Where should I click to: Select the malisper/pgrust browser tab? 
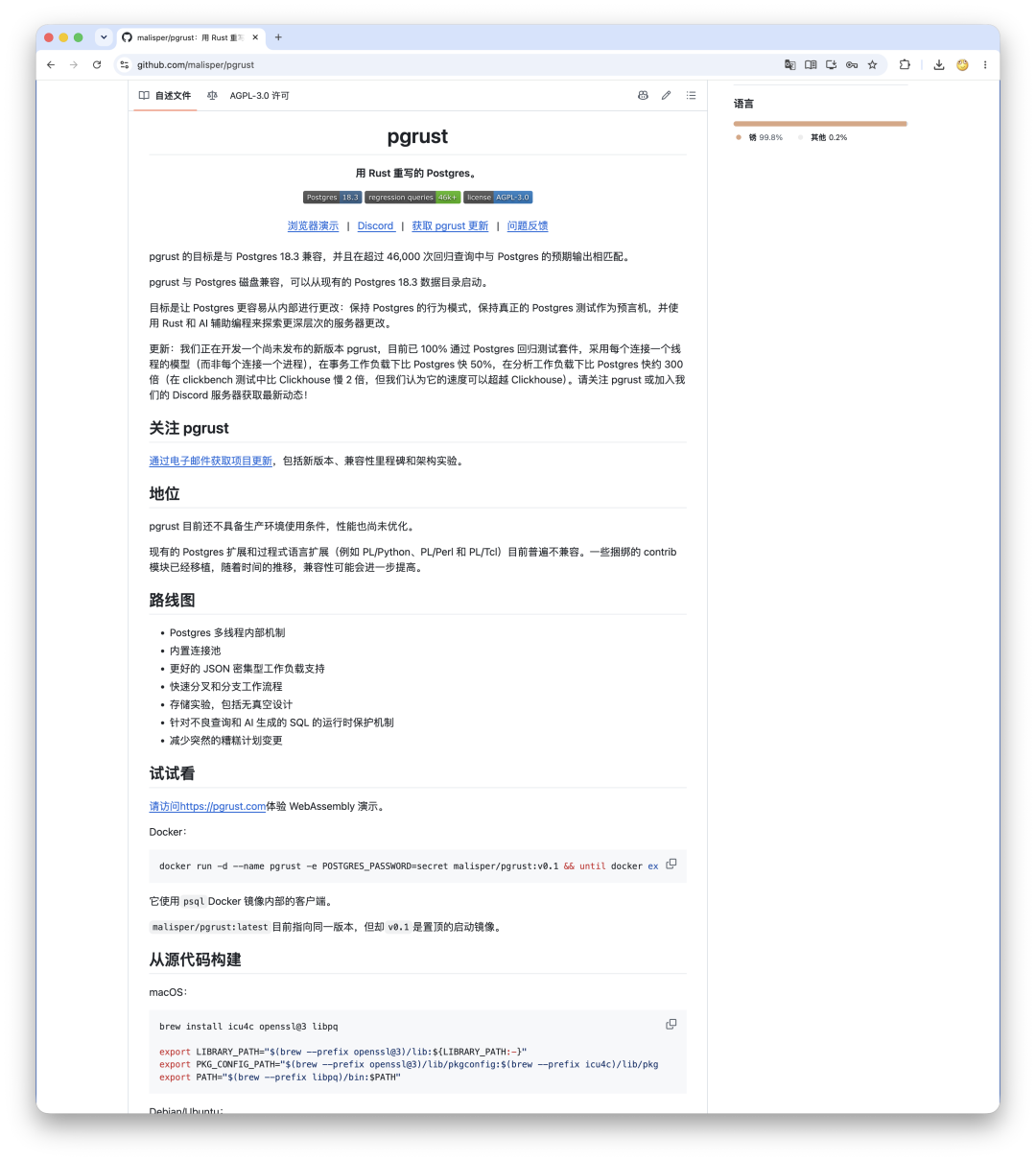coord(190,37)
